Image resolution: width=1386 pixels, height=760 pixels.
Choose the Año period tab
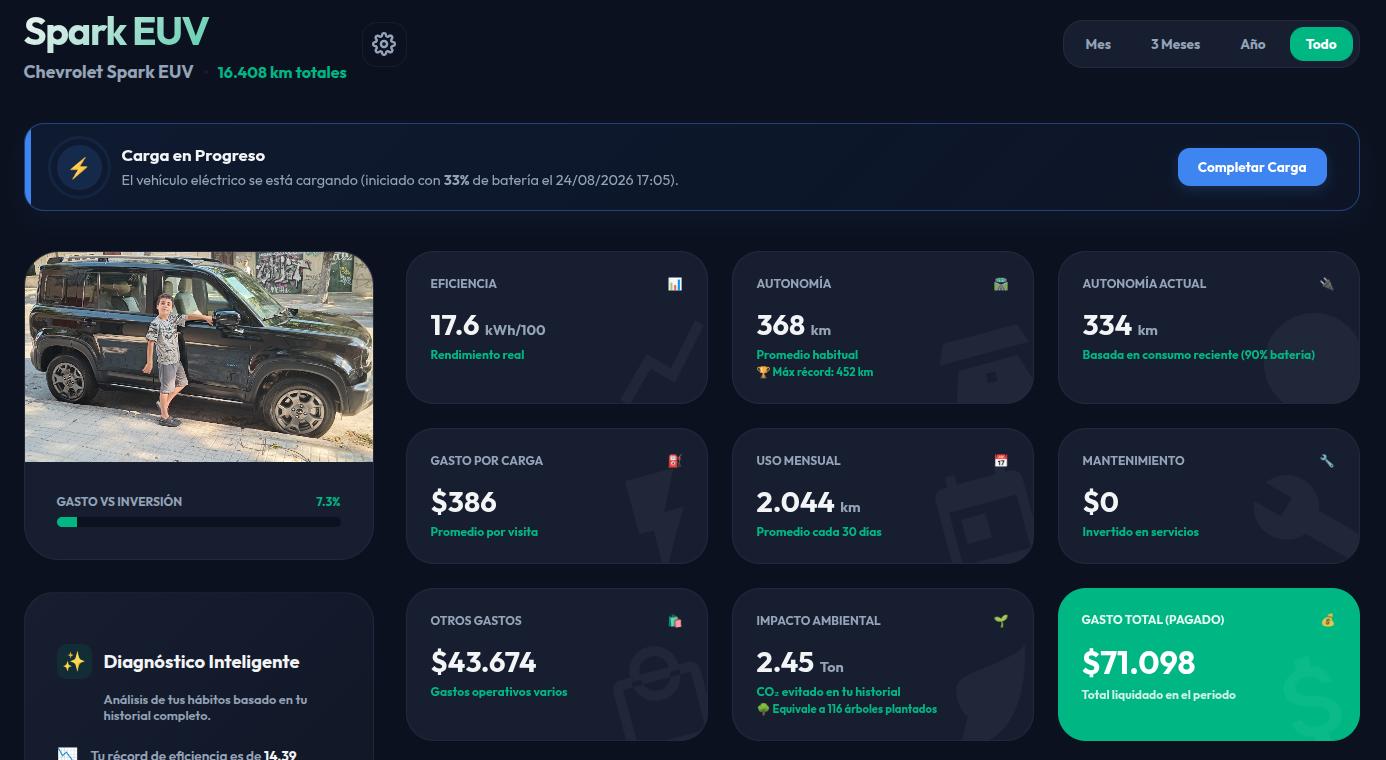point(1253,44)
